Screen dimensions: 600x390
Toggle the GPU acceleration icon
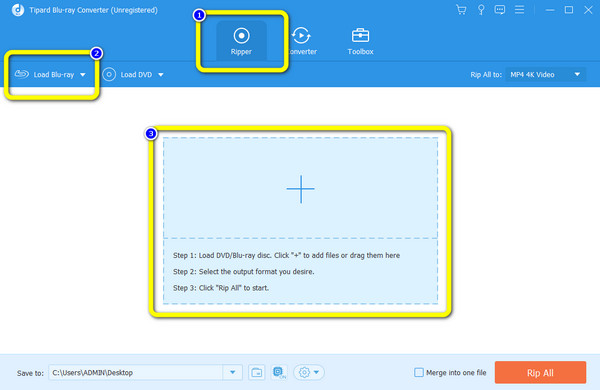[279, 372]
